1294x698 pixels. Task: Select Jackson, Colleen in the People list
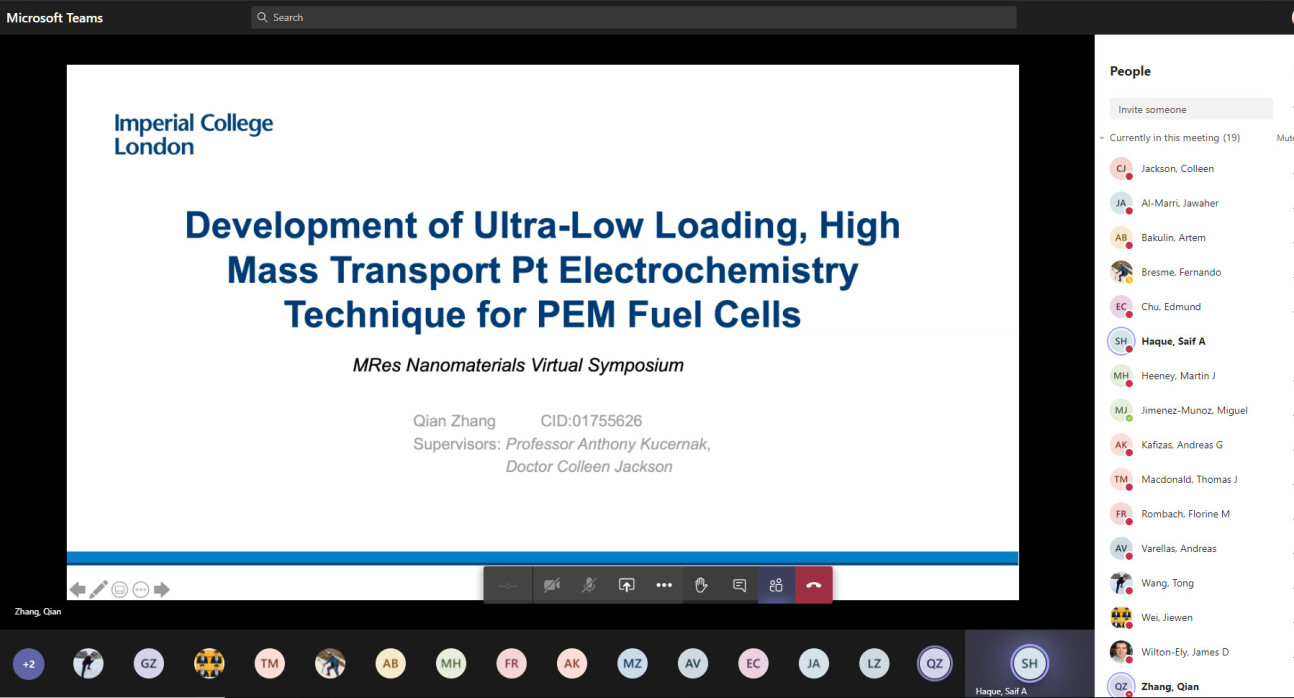1177,169
